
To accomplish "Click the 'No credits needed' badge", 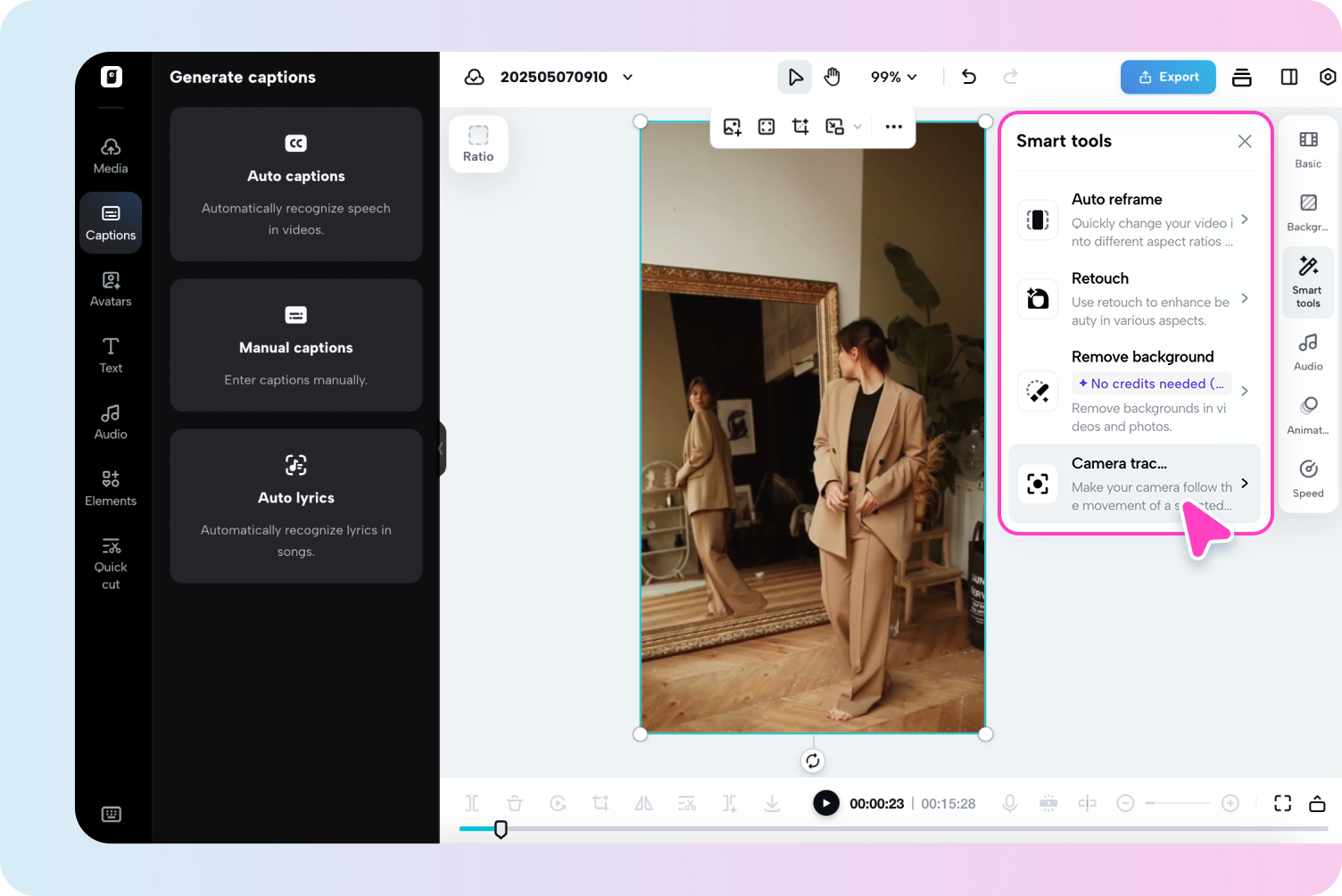I will pyautogui.click(x=1151, y=384).
